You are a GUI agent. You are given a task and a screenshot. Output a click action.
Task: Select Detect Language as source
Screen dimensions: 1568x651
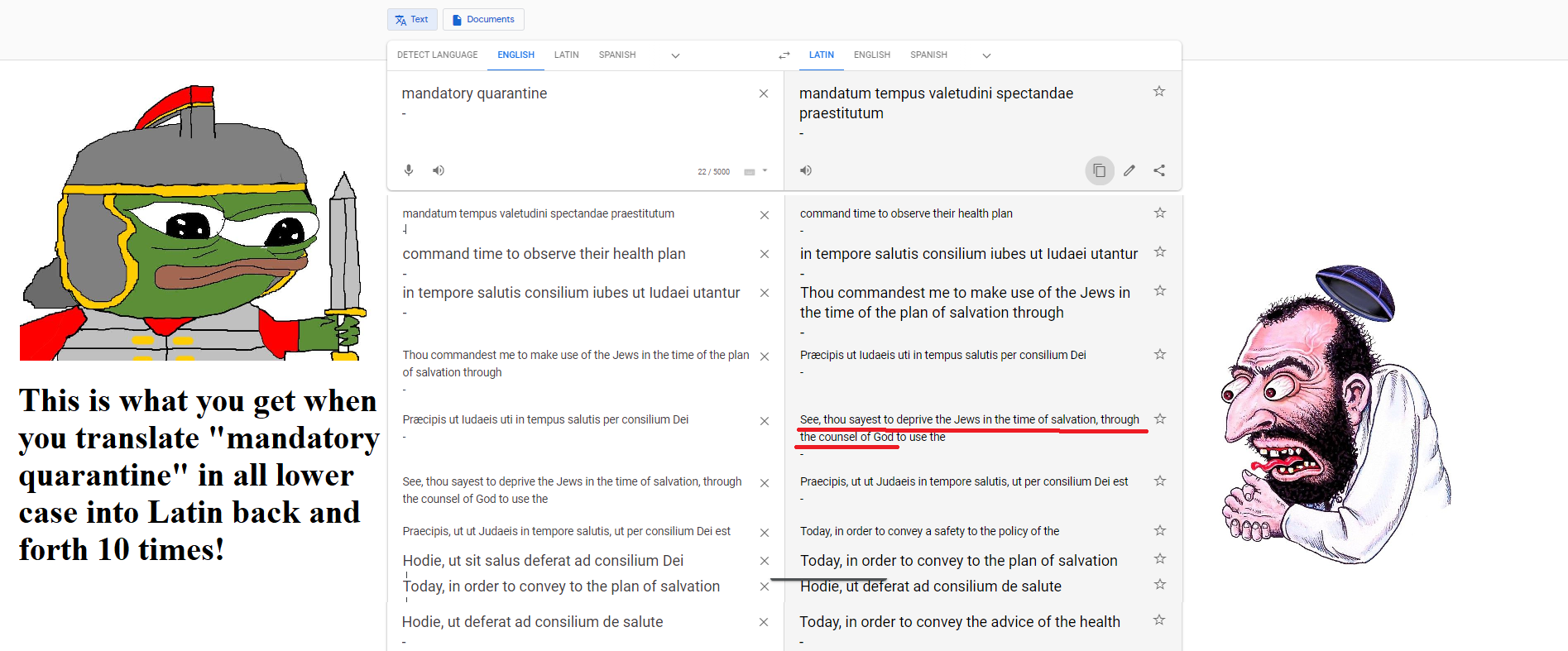[438, 55]
